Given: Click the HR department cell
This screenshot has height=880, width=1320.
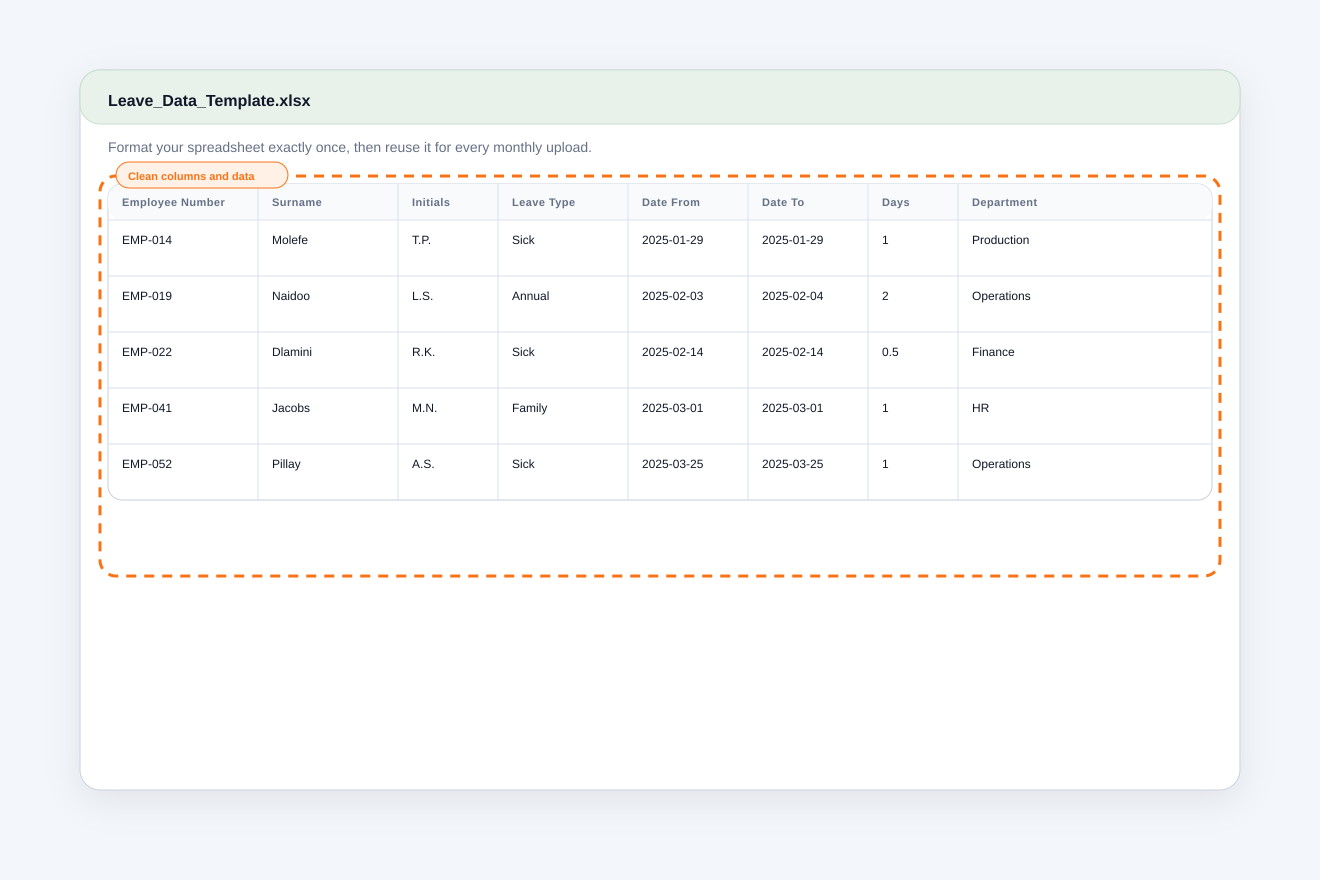Looking at the screenshot, I should (1085, 416).
